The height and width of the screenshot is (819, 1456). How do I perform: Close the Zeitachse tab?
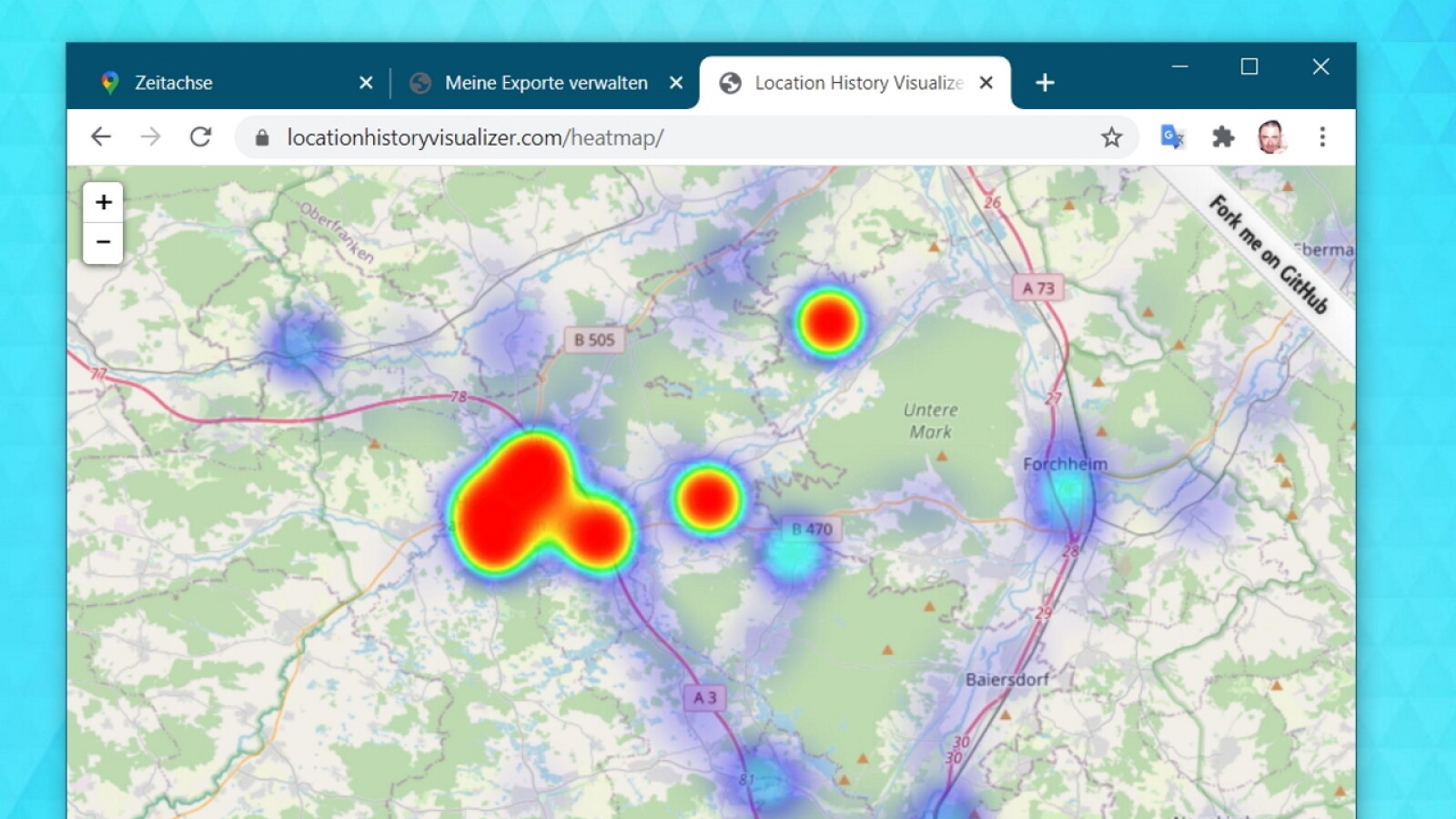coord(366,82)
